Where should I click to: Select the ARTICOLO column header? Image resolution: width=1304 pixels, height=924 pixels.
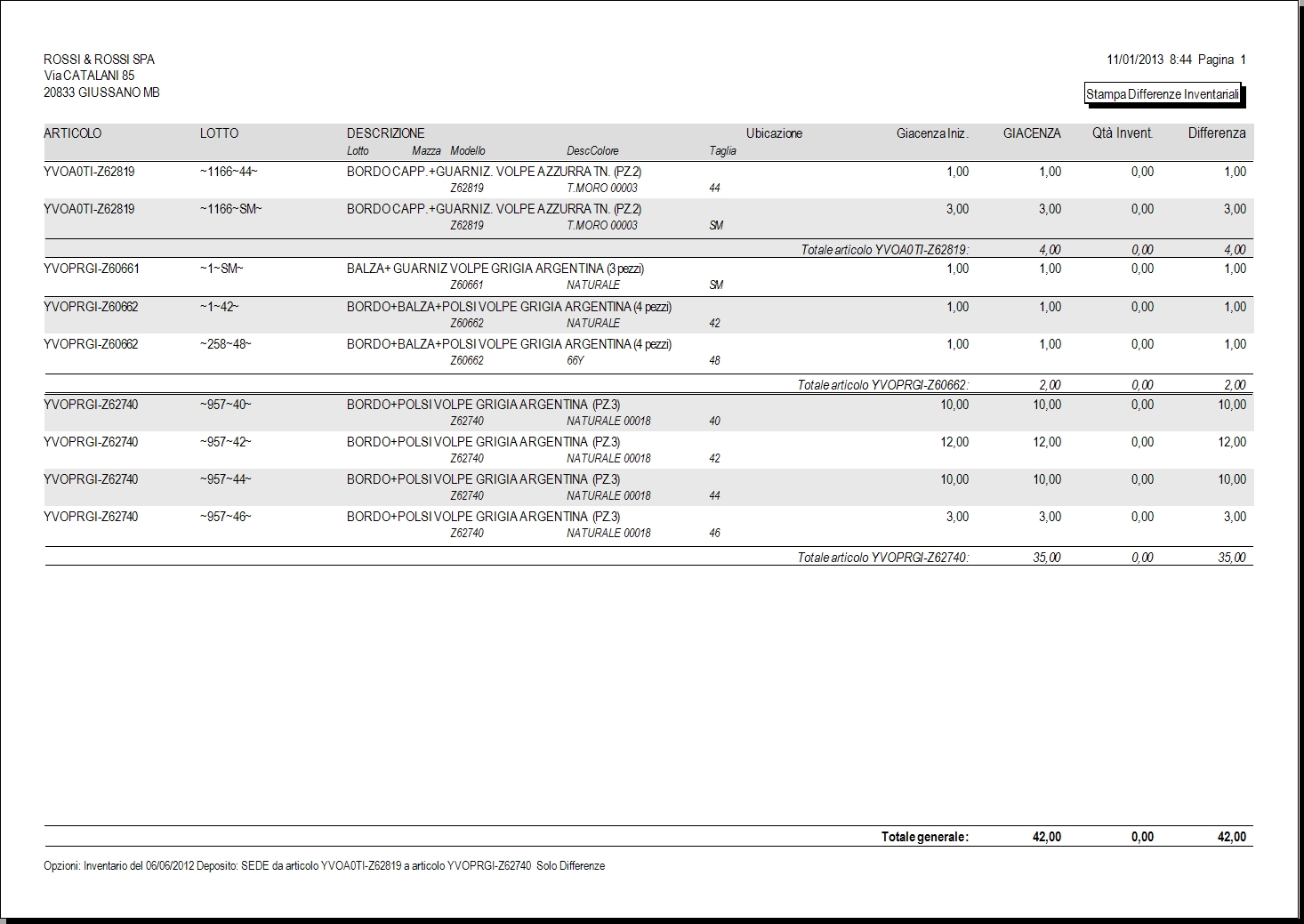pos(73,133)
